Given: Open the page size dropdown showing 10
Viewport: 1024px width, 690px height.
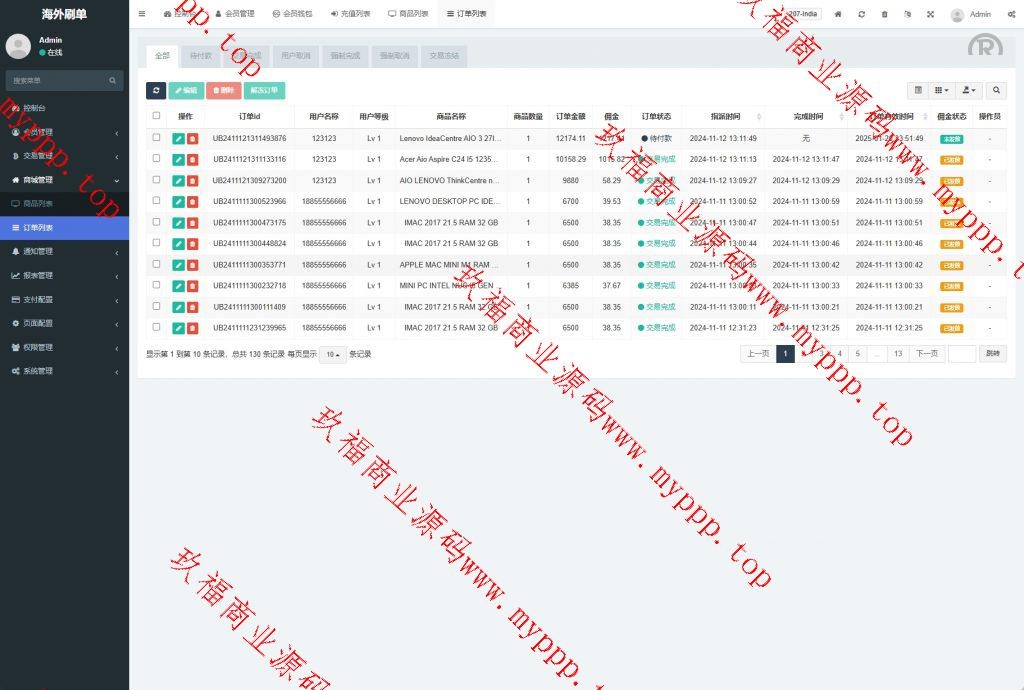Looking at the screenshot, I should click(x=333, y=354).
